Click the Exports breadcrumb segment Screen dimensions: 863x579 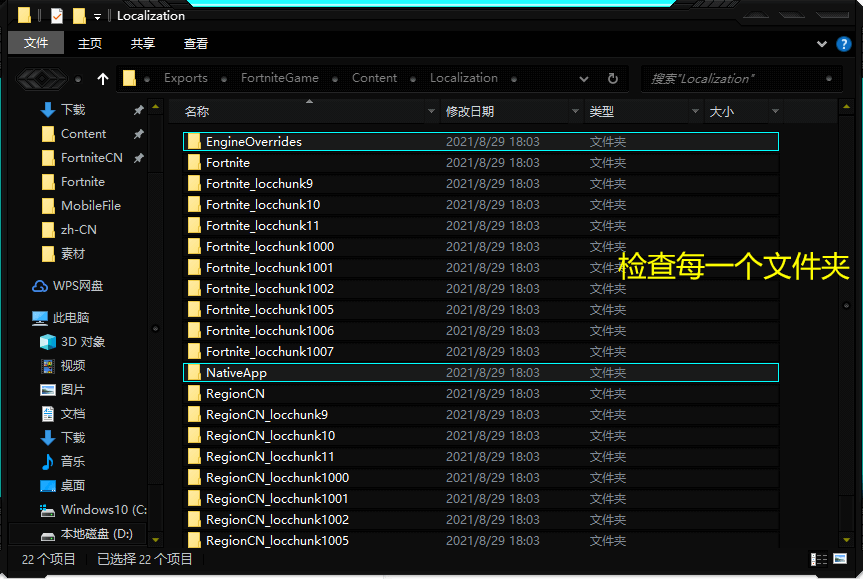point(185,78)
